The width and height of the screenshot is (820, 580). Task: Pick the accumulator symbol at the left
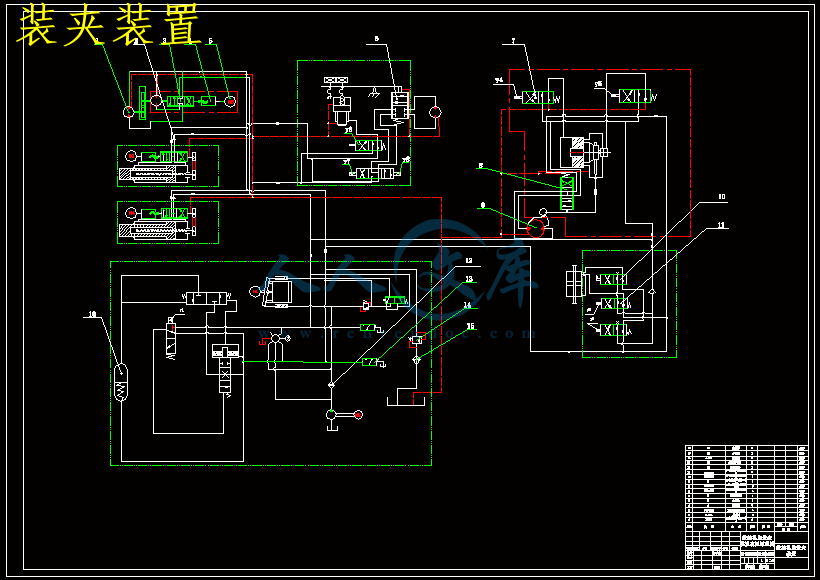(x=121, y=381)
